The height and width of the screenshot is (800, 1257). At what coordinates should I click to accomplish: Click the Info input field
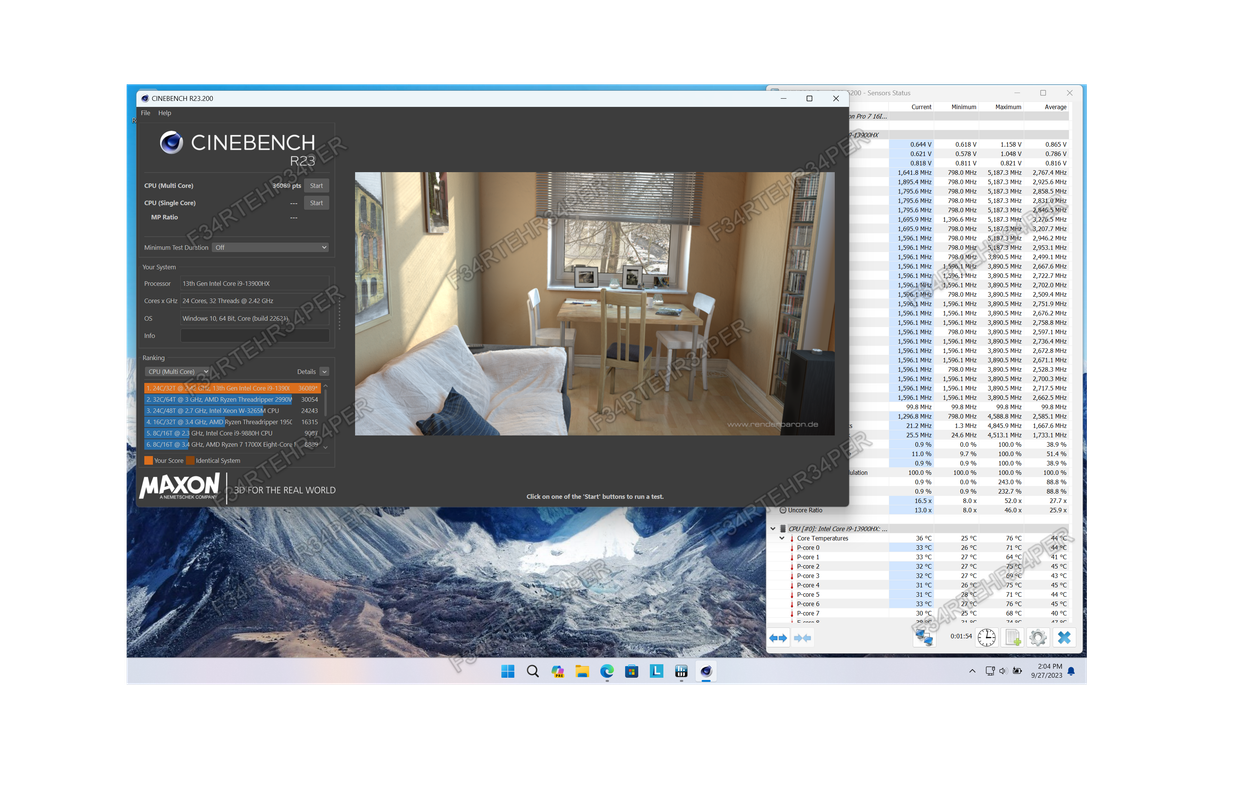coord(255,336)
